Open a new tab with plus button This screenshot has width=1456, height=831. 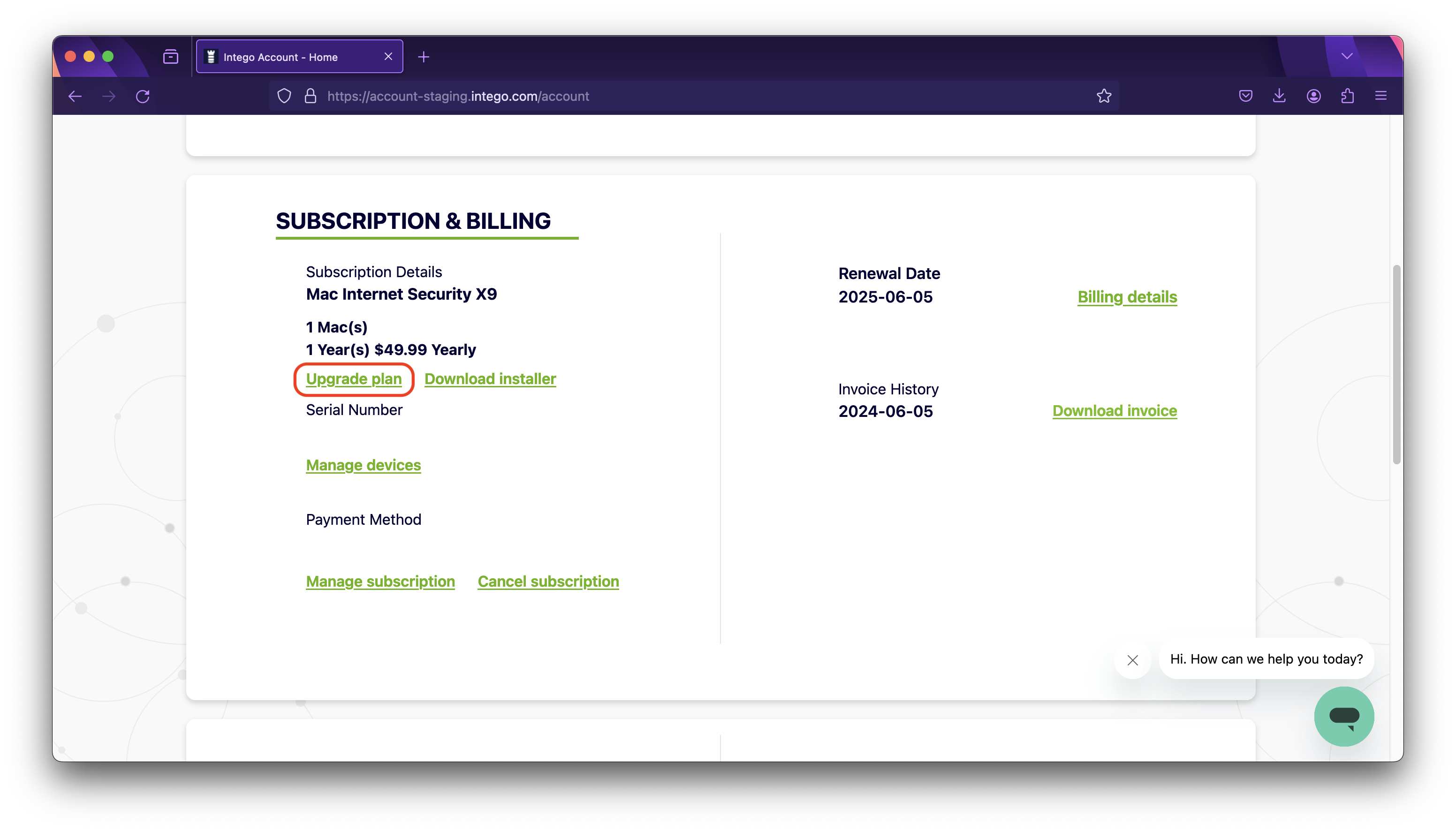(x=423, y=56)
